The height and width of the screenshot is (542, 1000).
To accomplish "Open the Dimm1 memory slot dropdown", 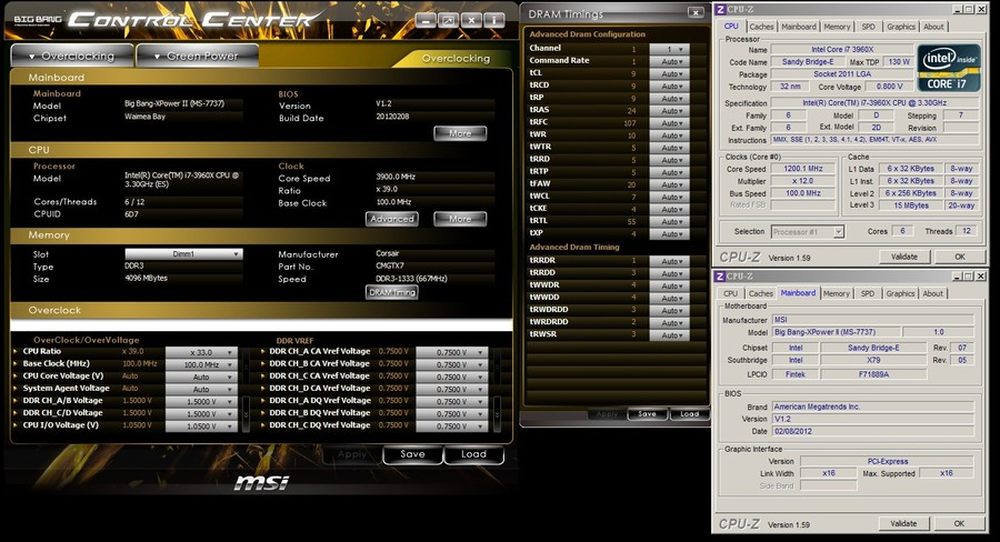I will pyautogui.click(x=183, y=254).
